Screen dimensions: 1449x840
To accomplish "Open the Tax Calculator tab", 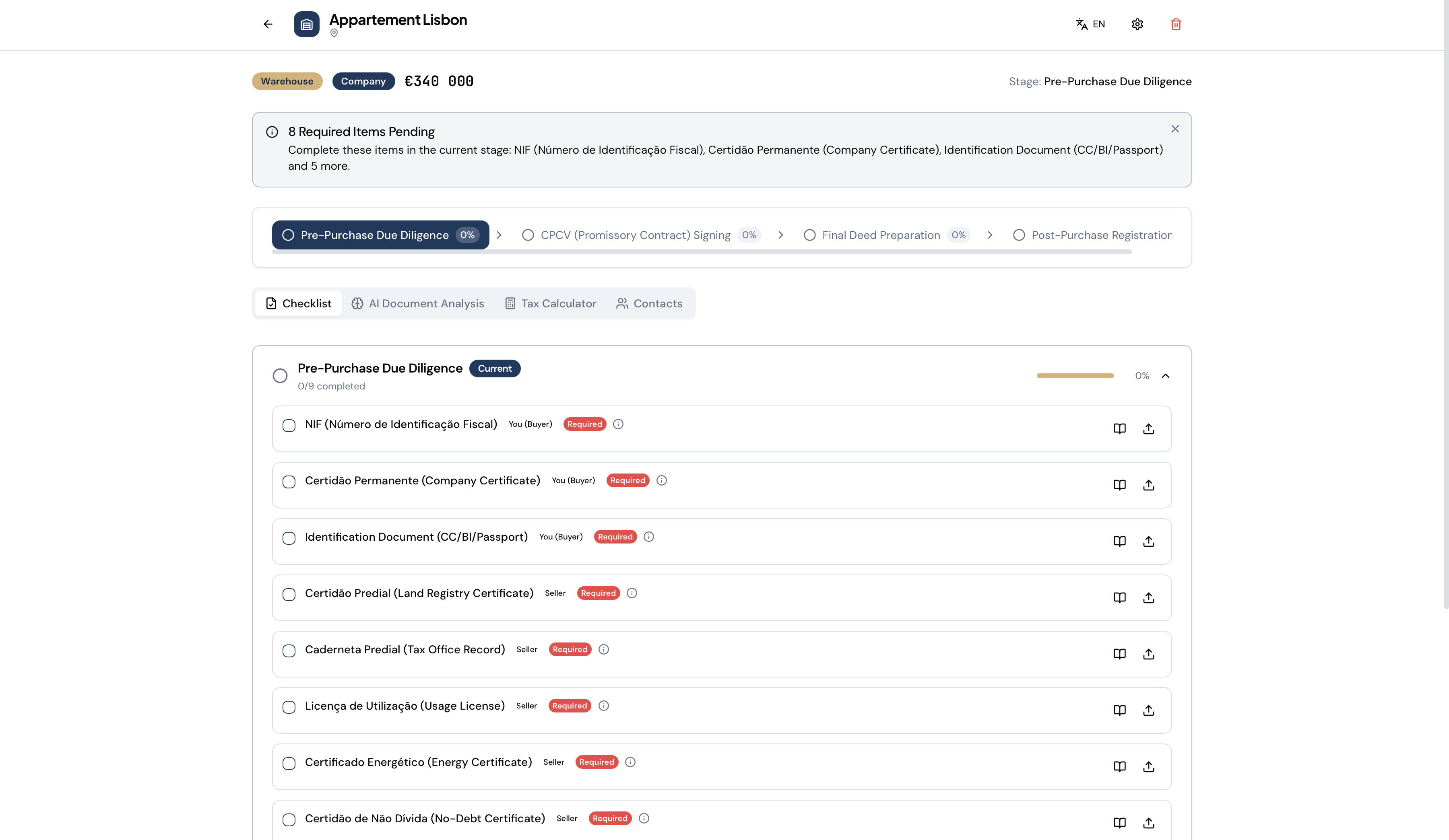I will 550,303.
